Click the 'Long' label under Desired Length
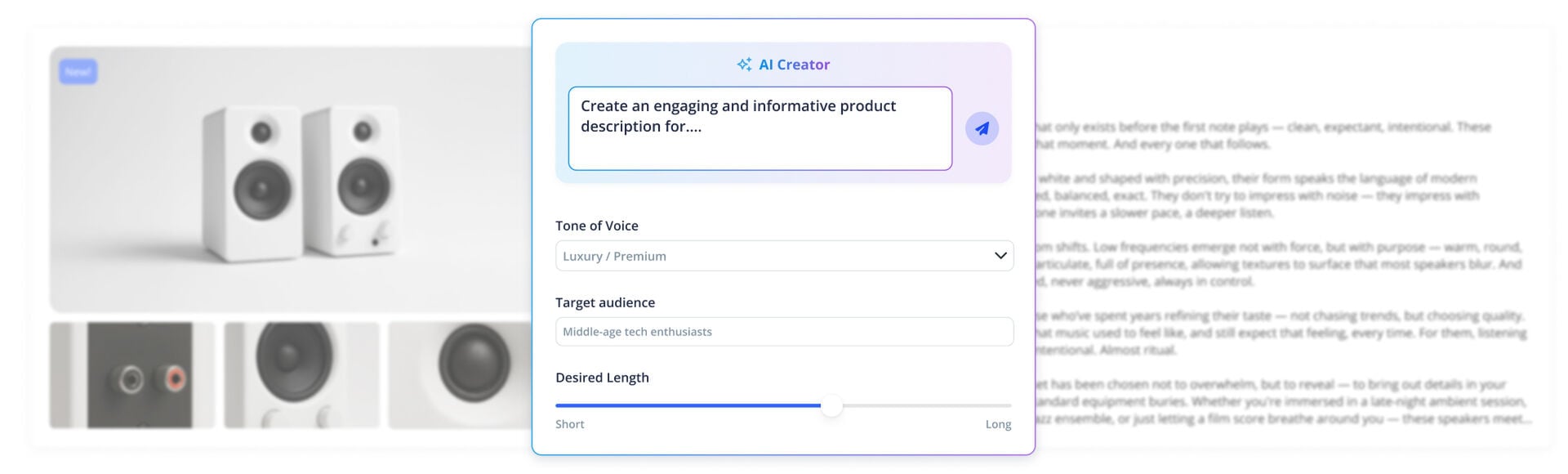The height and width of the screenshot is (474, 1568). pyautogui.click(x=998, y=423)
